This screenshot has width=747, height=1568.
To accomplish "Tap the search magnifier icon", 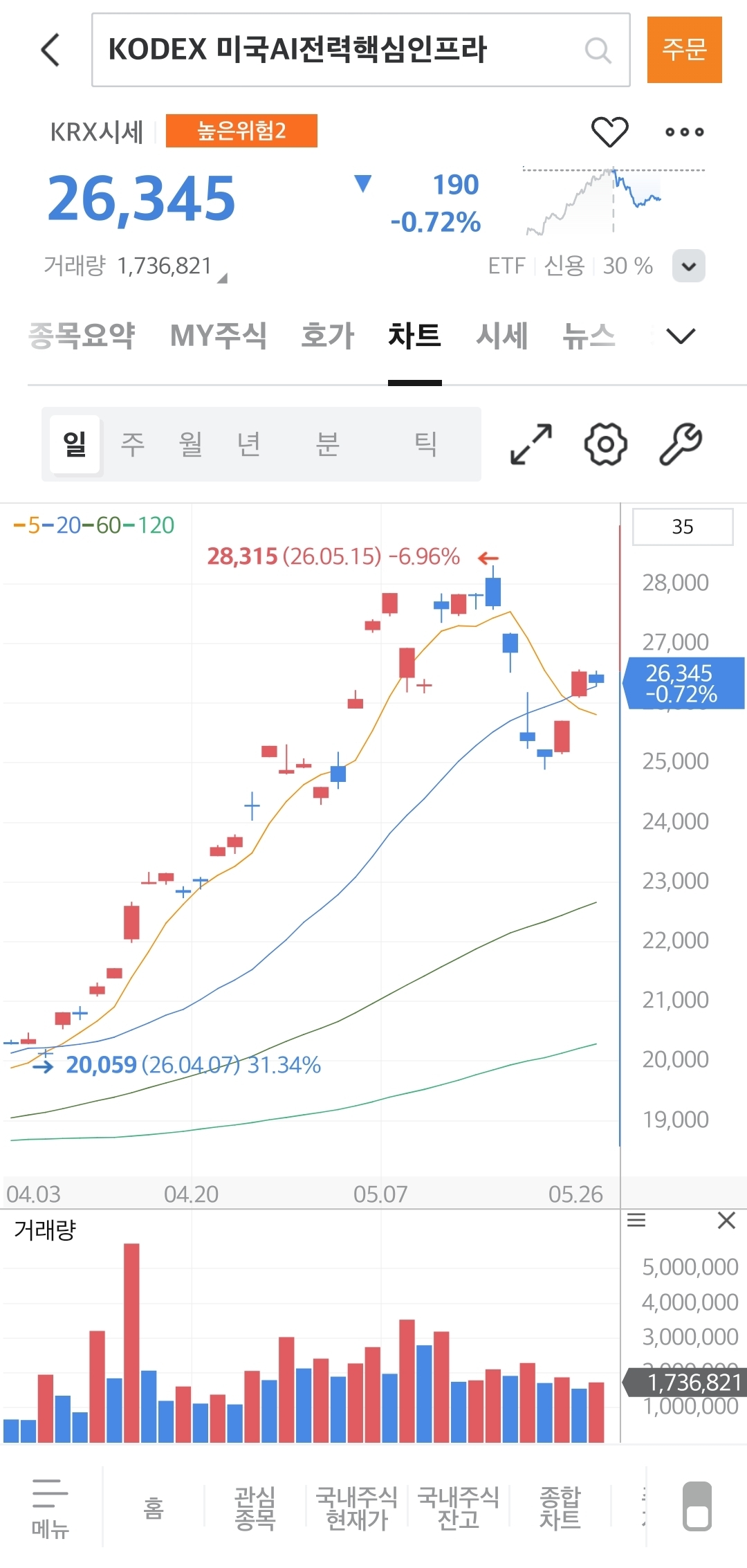I will point(598,50).
